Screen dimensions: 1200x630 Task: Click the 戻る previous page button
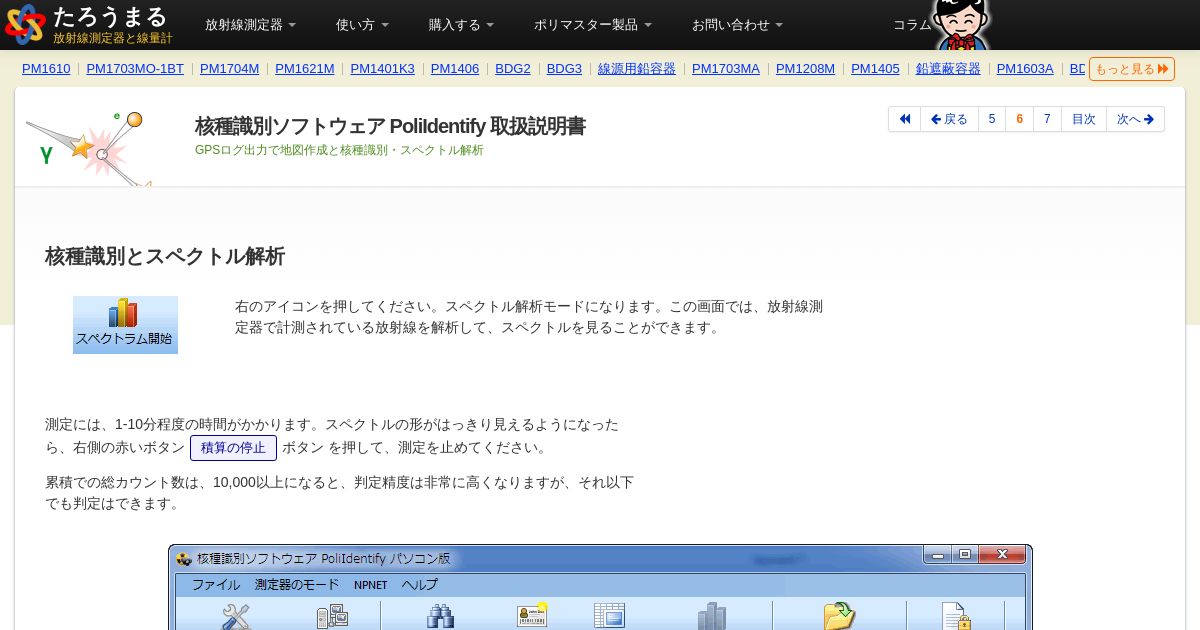(x=949, y=119)
